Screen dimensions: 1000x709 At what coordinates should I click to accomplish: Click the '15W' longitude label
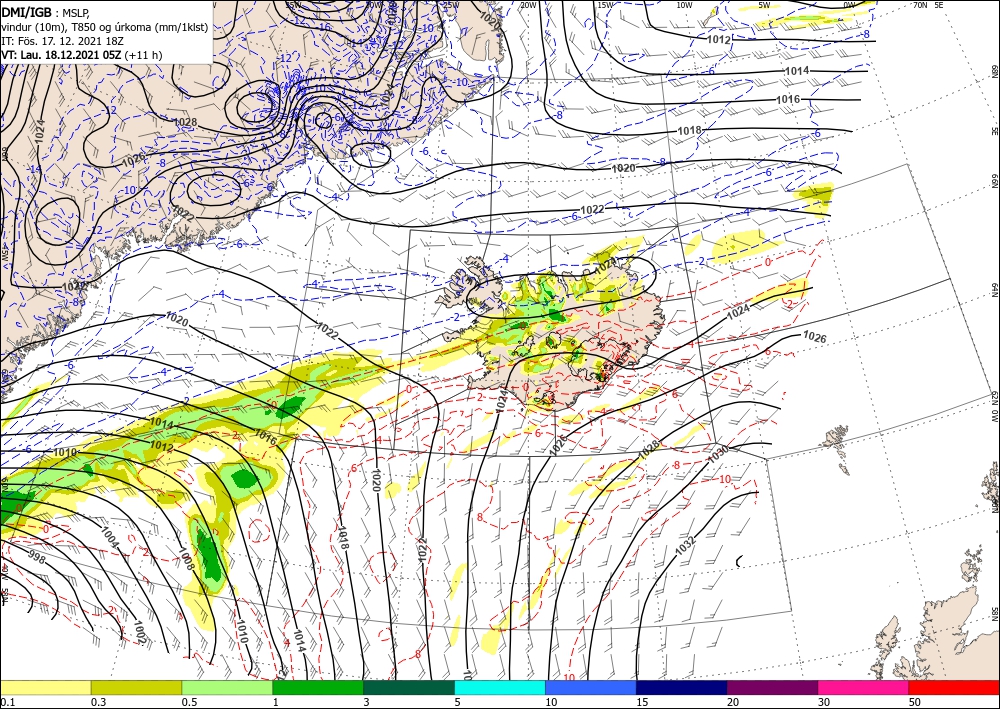(x=605, y=5)
